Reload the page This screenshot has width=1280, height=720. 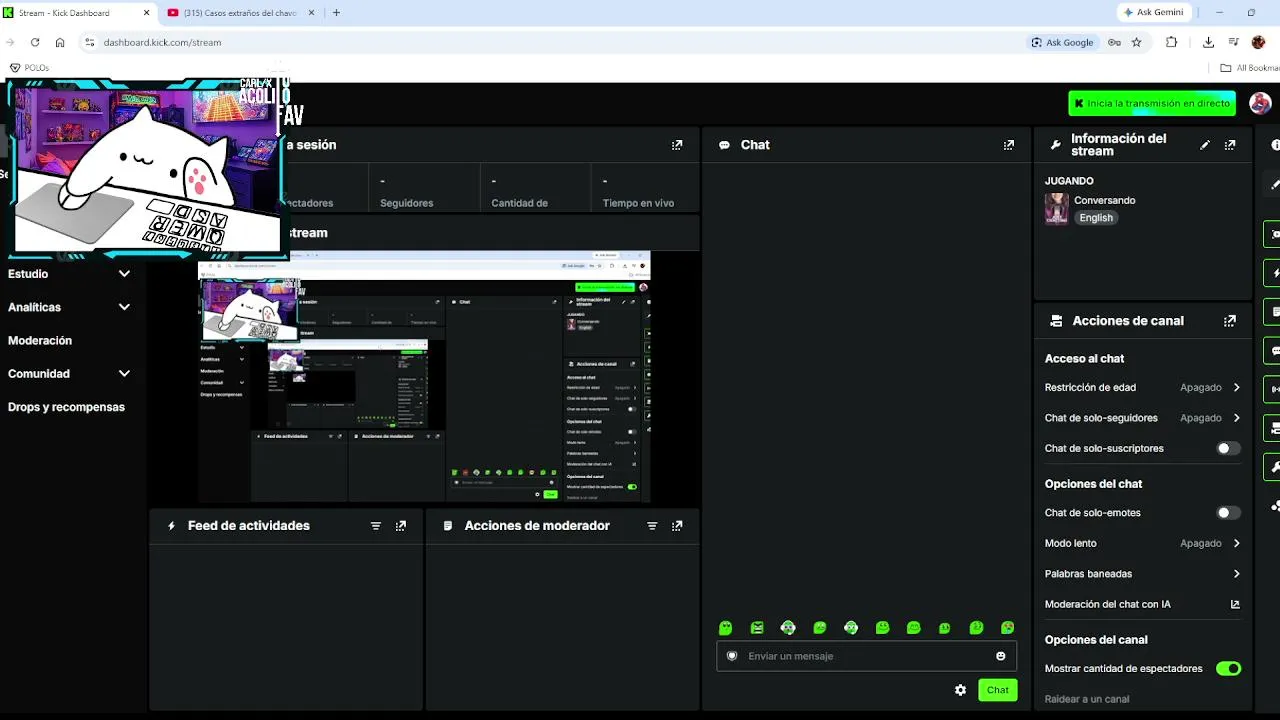pyautogui.click(x=35, y=42)
